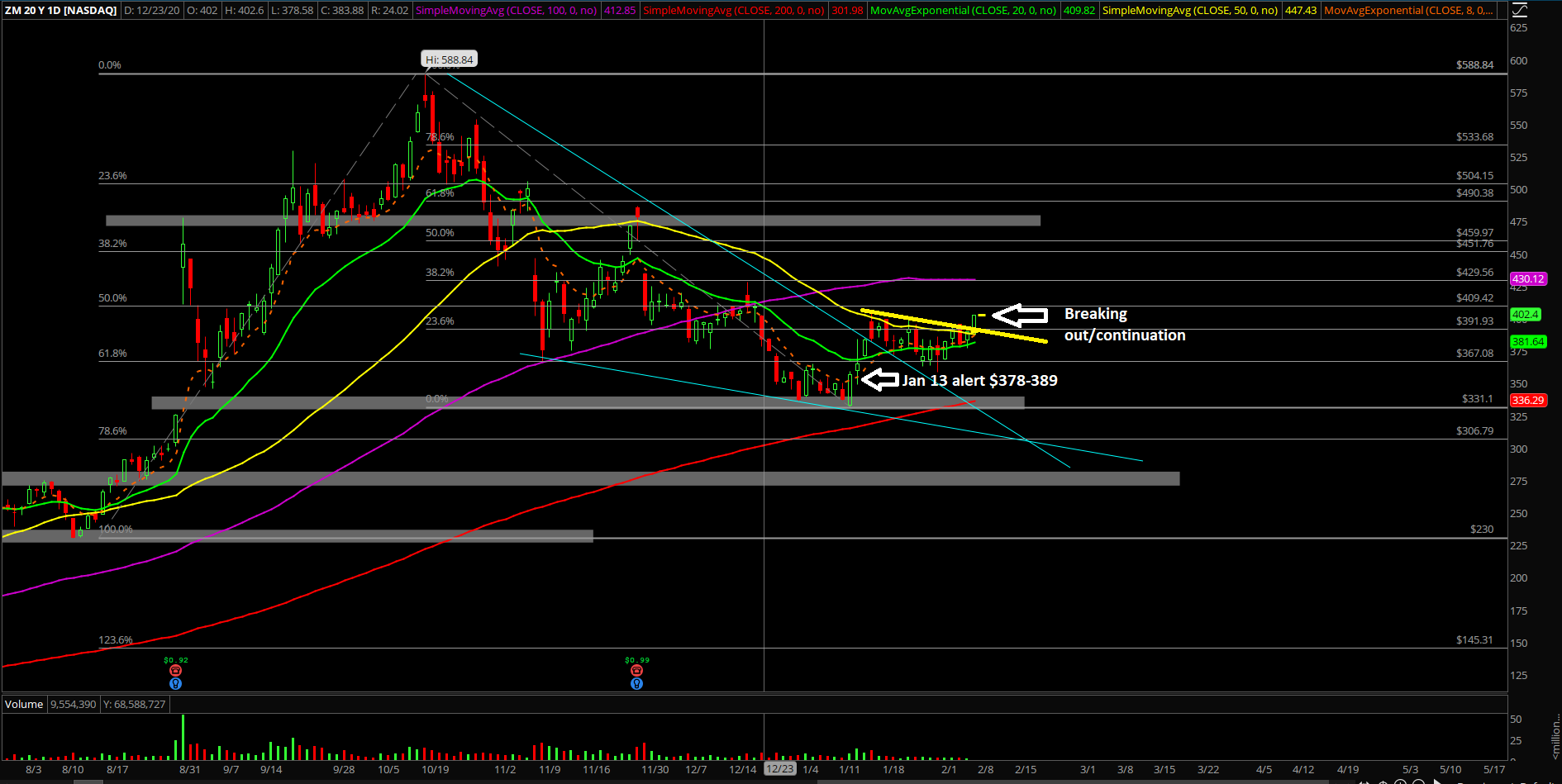
Task: Click the 123.6% Fibonacci label
Action: coord(116,640)
